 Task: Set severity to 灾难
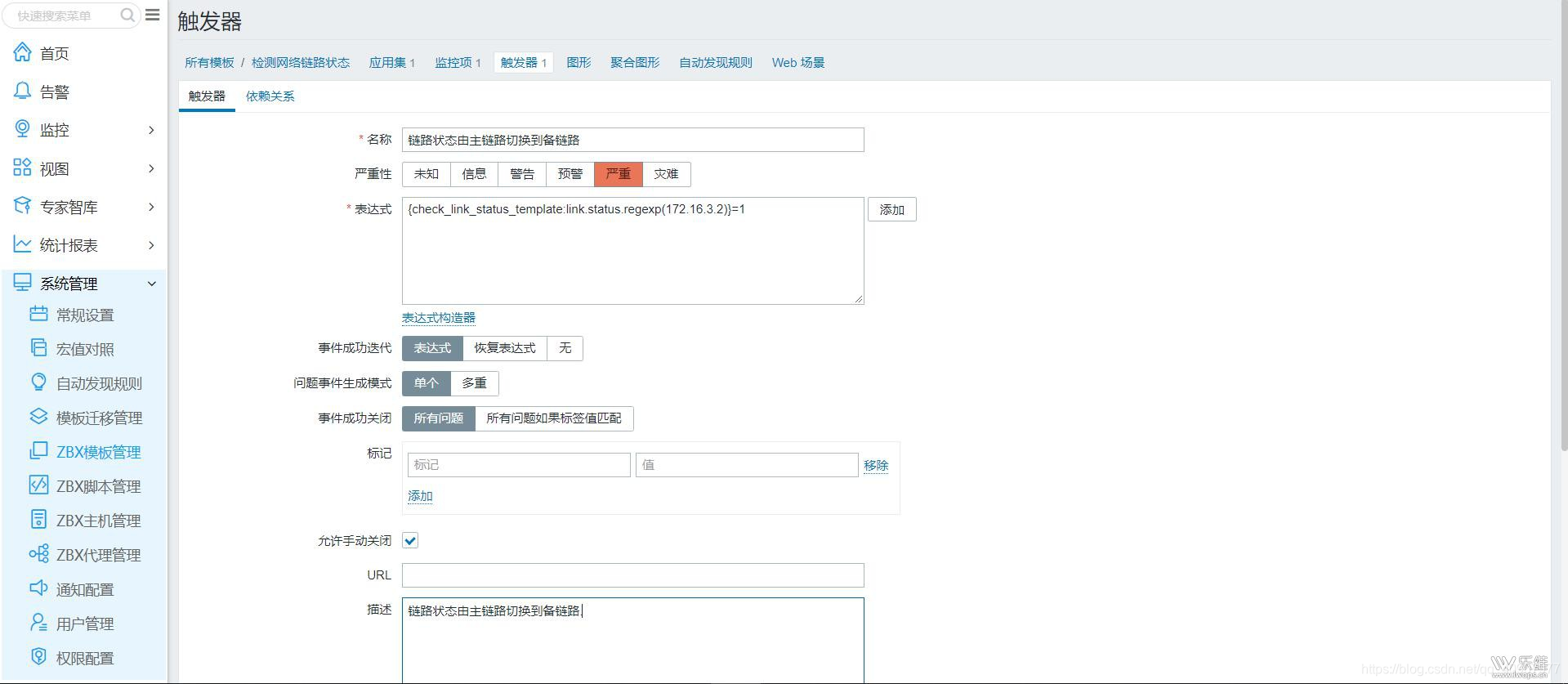(667, 174)
